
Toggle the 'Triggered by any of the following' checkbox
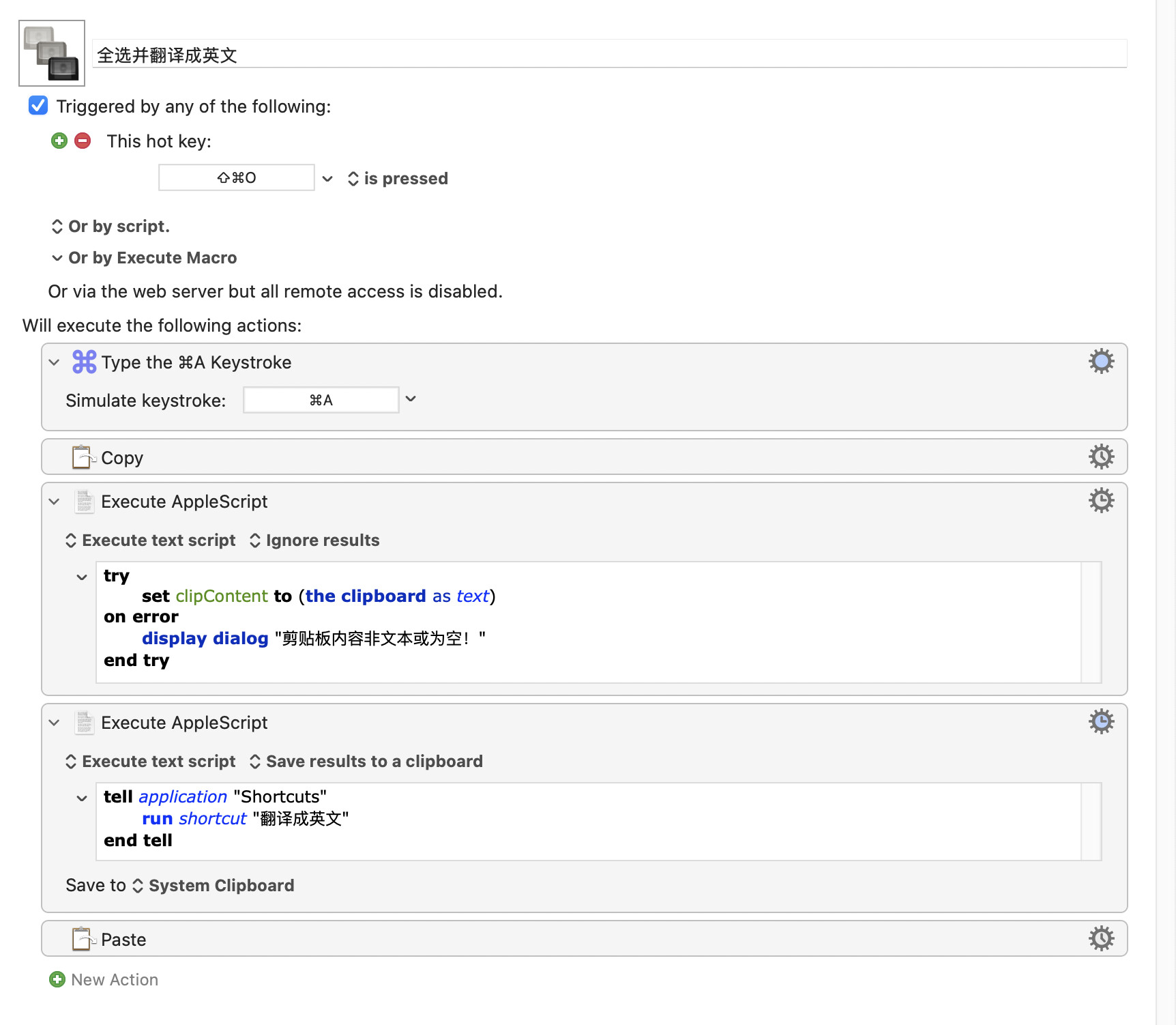coord(38,106)
